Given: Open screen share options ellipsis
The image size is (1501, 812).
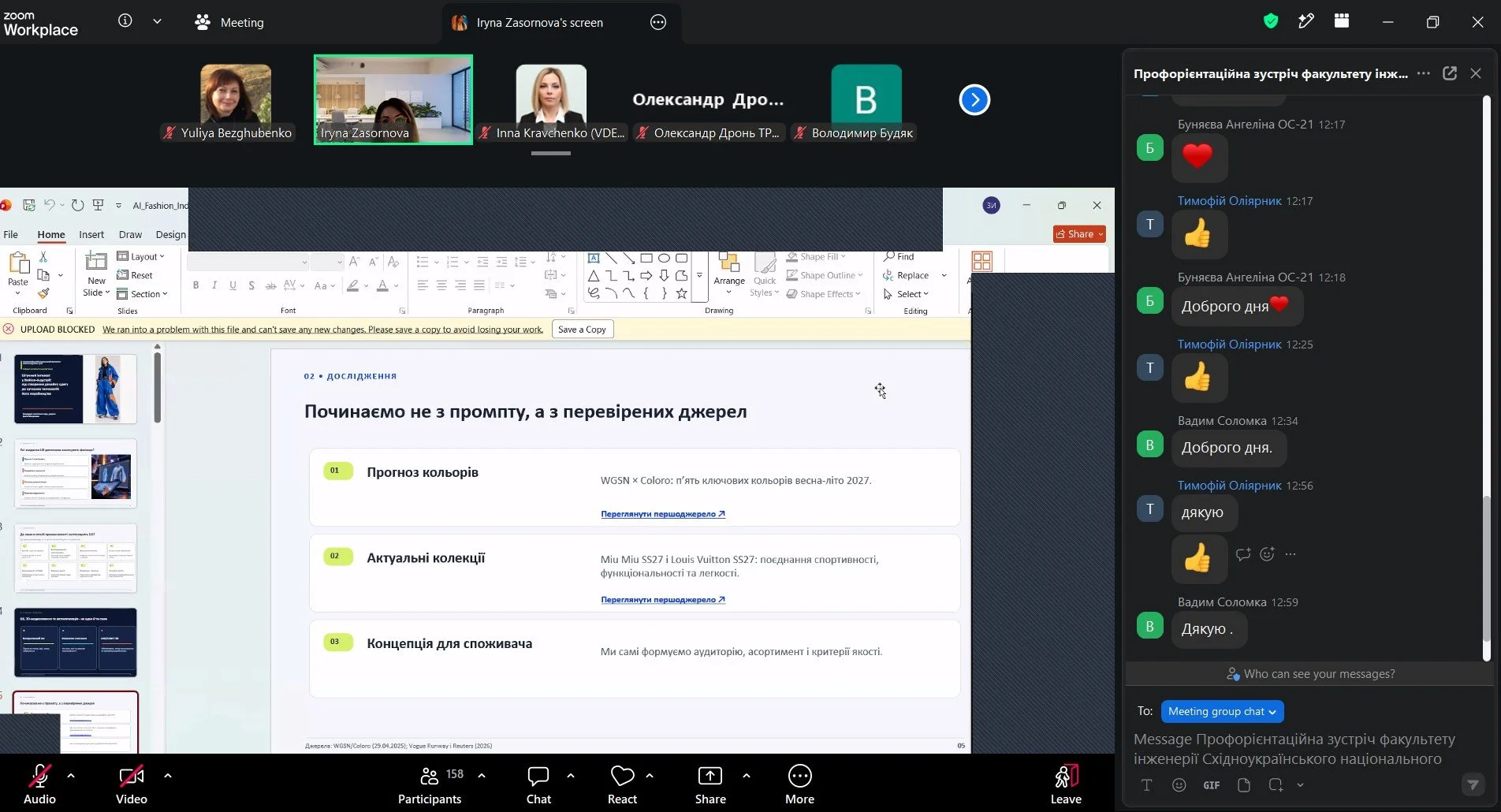Looking at the screenshot, I should tap(658, 22).
